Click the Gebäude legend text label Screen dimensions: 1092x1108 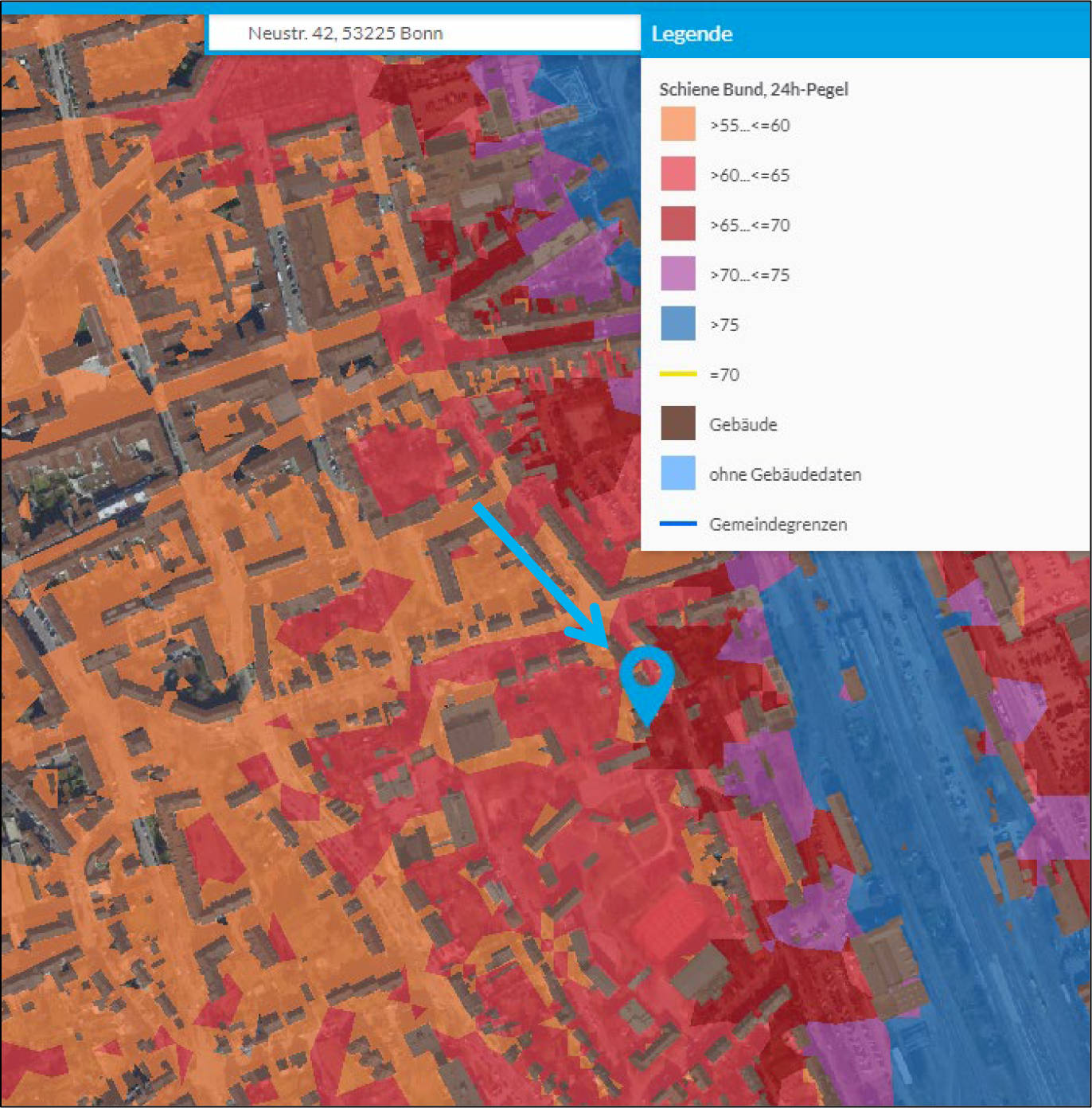coord(743,424)
